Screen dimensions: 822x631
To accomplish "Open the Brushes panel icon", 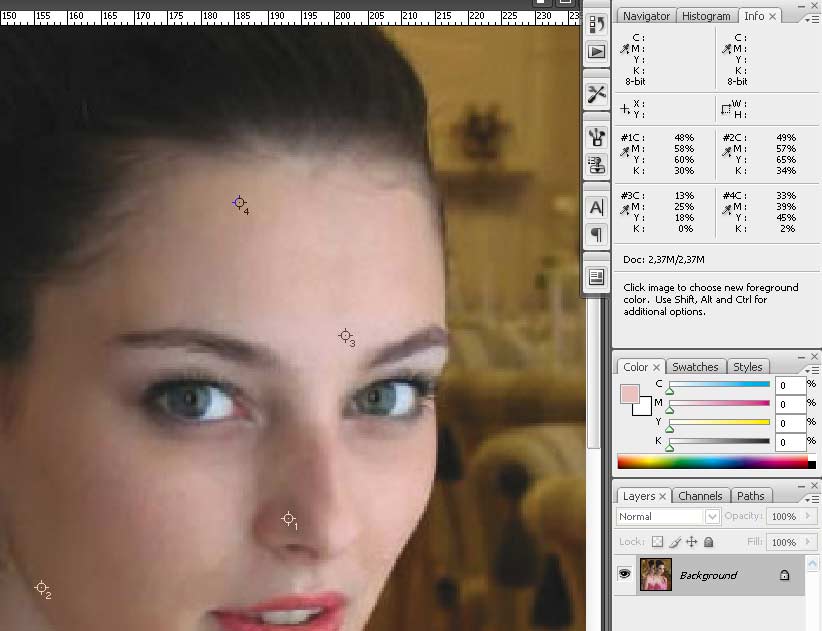I will point(597,137).
